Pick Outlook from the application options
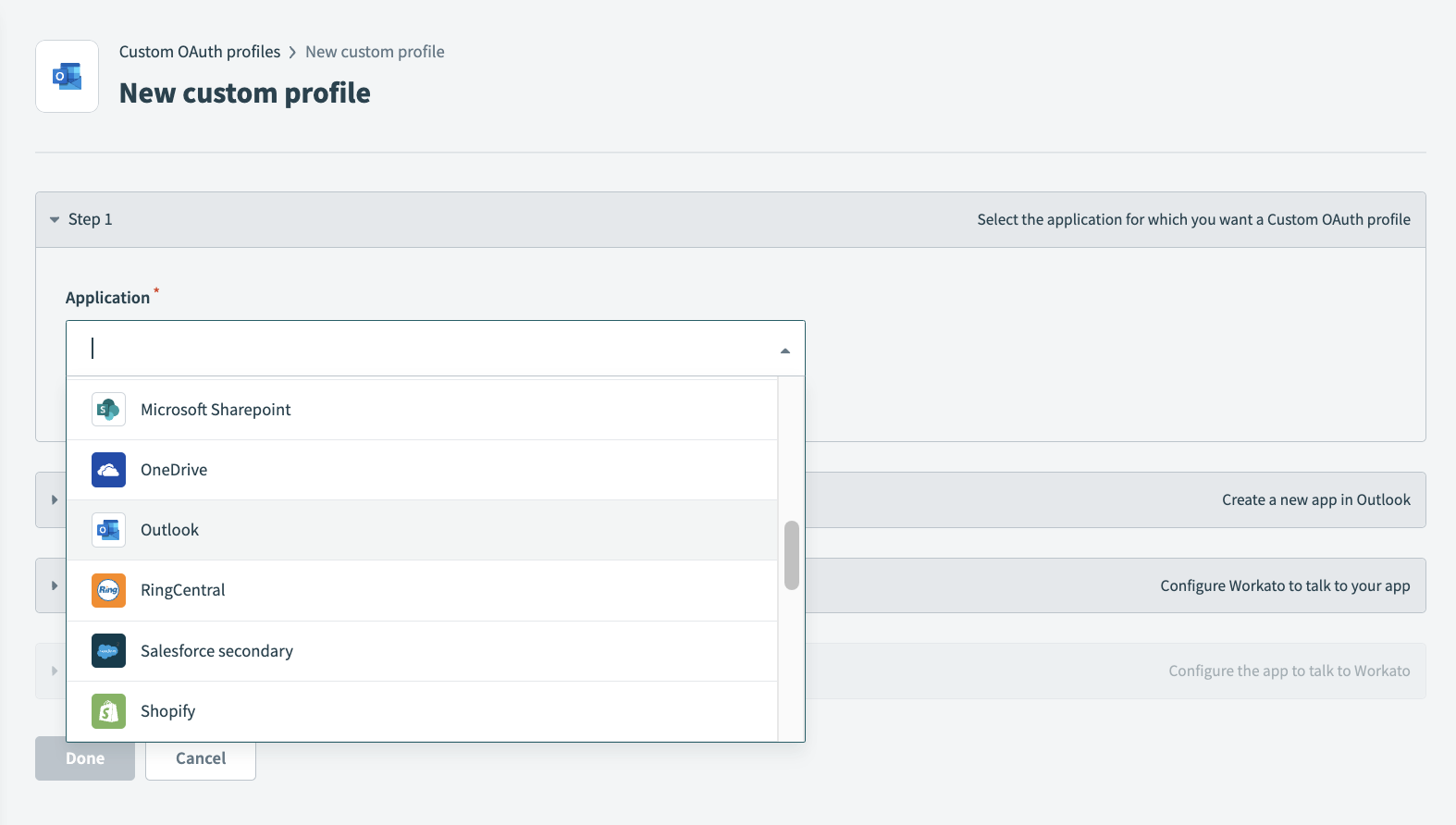This screenshot has height=825, width=1456. coord(422,530)
